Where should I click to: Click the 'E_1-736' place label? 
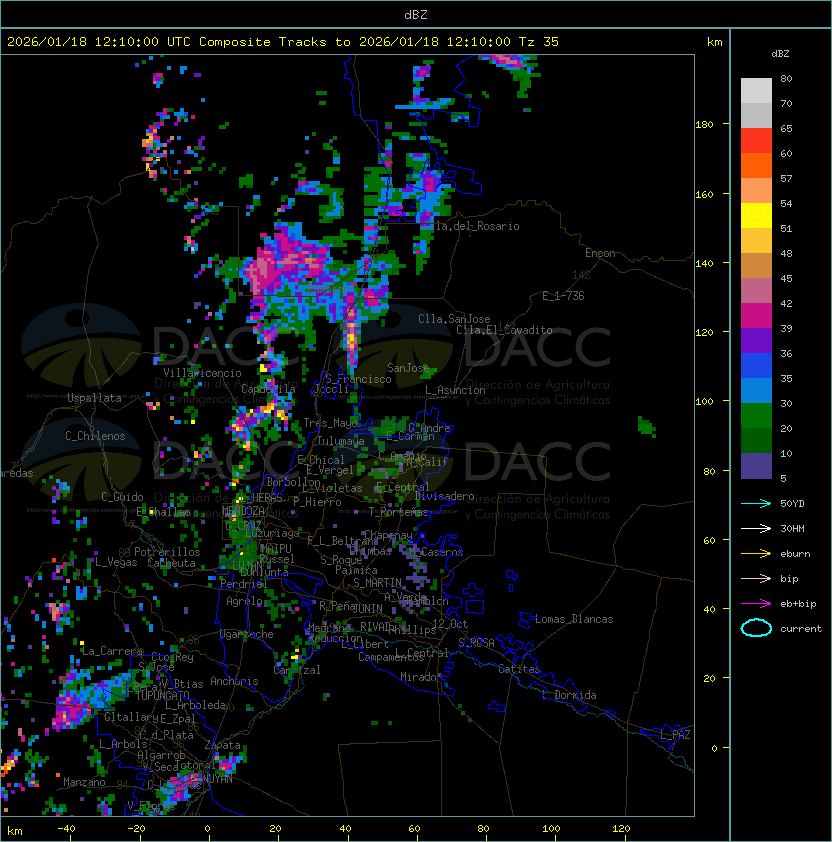pyautogui.click(x=563, y=295)
